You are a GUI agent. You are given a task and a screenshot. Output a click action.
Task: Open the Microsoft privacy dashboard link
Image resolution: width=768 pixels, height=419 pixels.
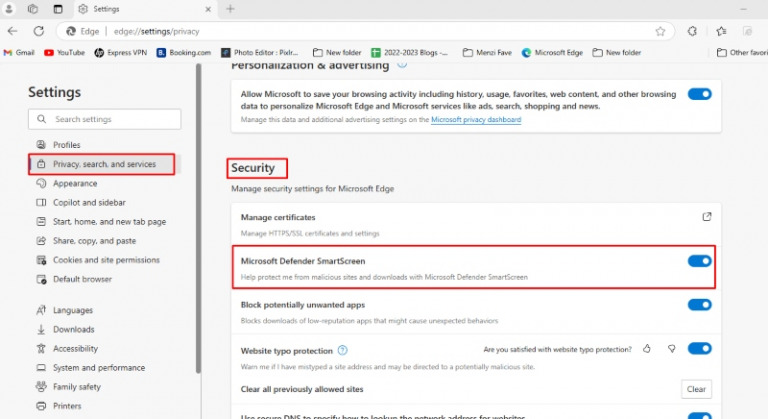click(475, 119)
